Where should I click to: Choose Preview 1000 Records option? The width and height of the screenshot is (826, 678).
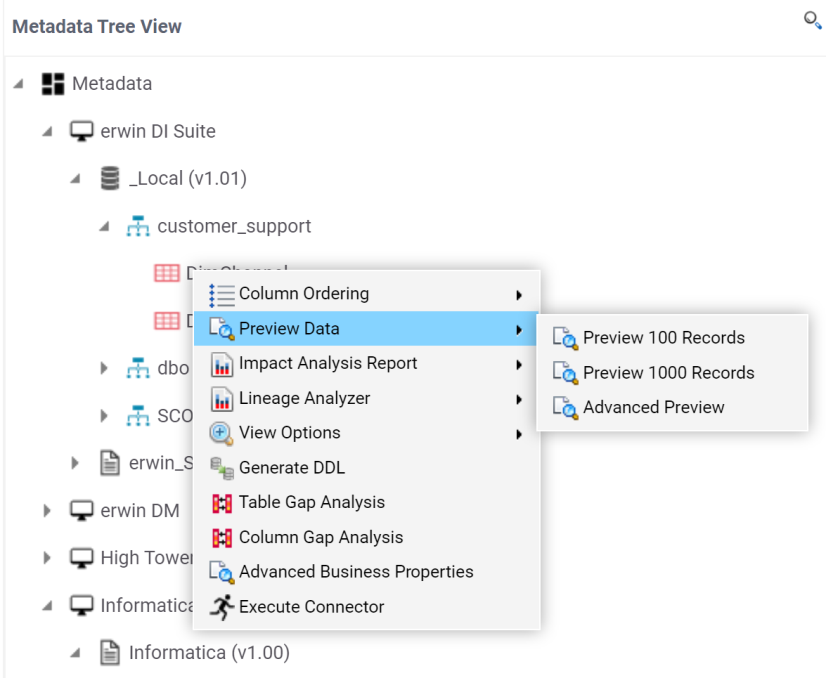[x=668, y=373]
